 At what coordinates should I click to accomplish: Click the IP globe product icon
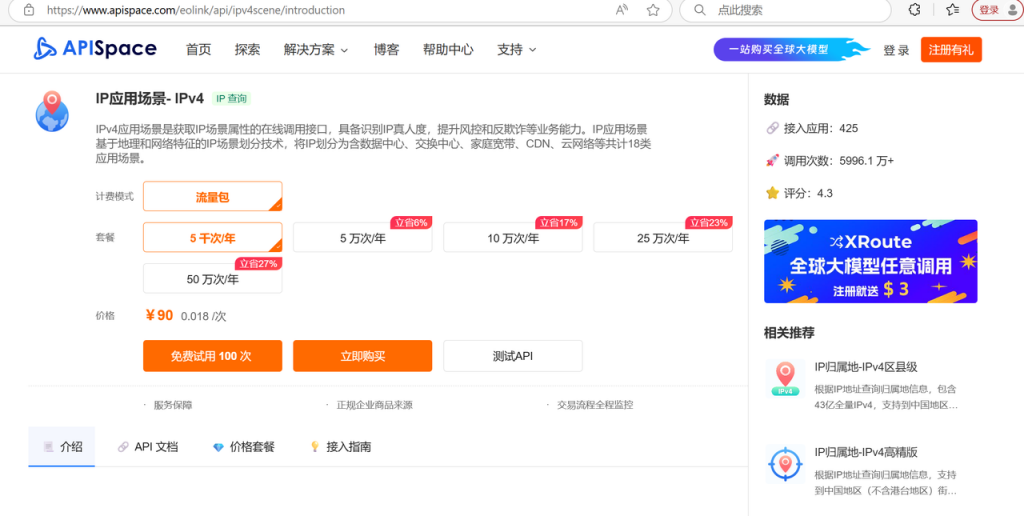[52, 111]
